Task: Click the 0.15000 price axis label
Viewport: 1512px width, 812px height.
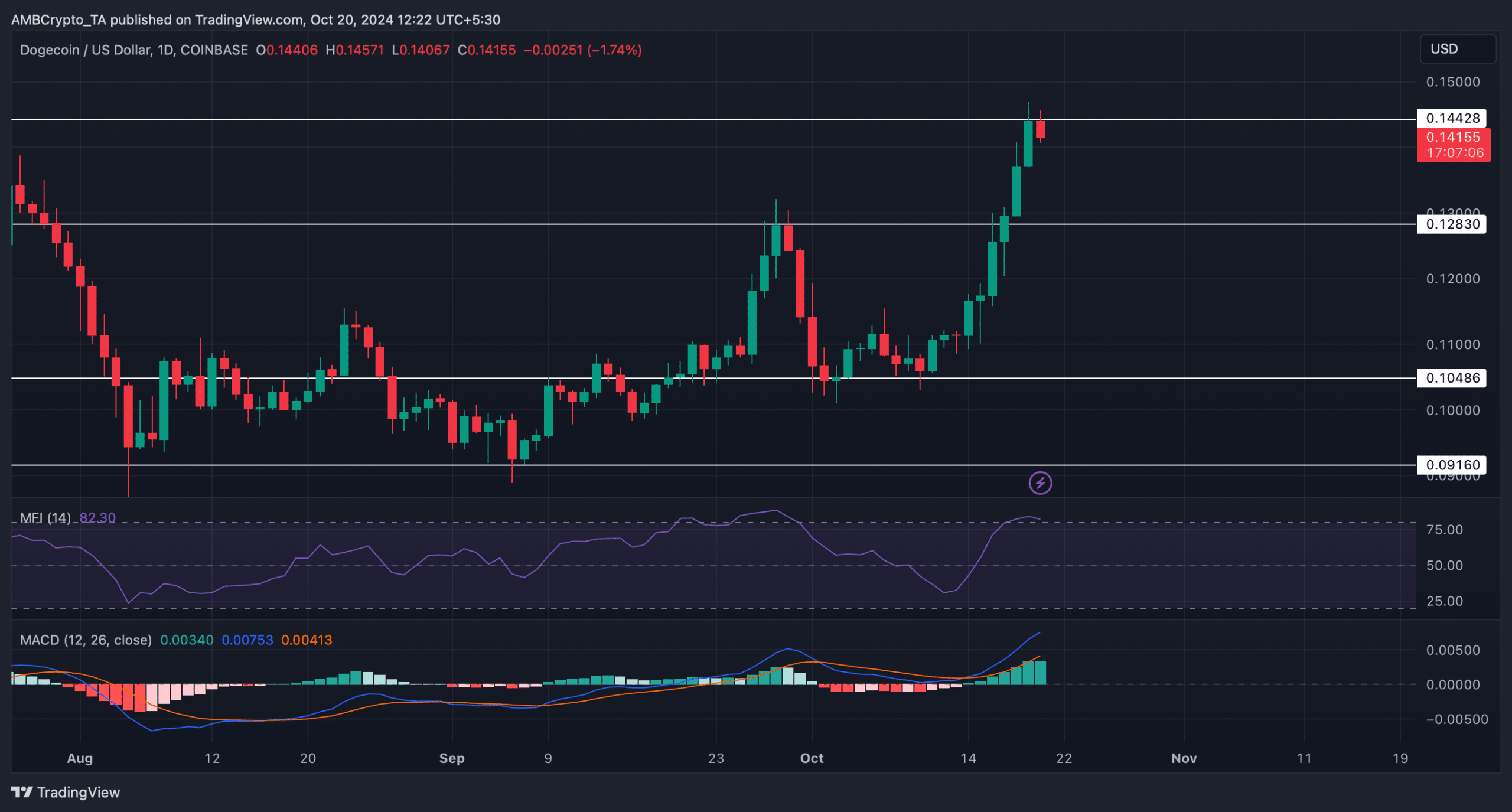Action: 1453,82
